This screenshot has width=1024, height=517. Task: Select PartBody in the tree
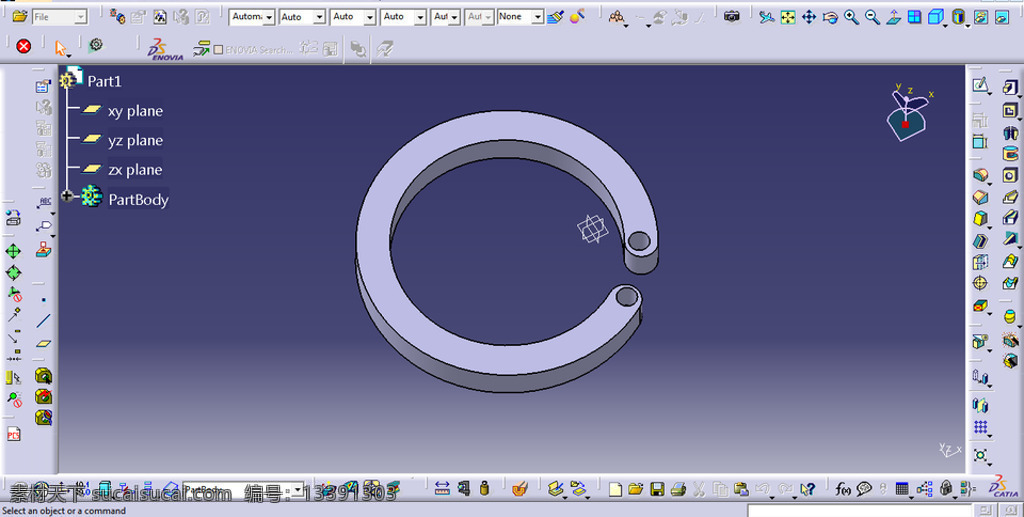(138, 200)
